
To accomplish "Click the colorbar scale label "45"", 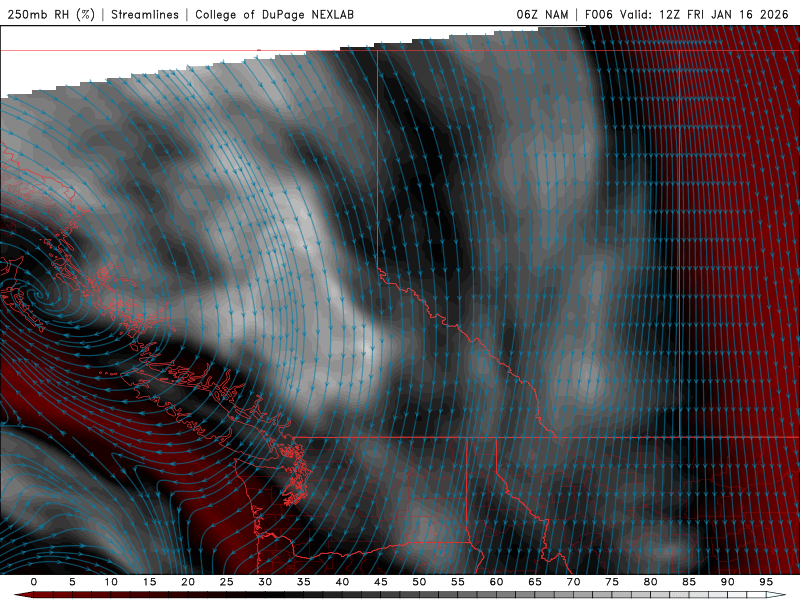I will 381,582.
